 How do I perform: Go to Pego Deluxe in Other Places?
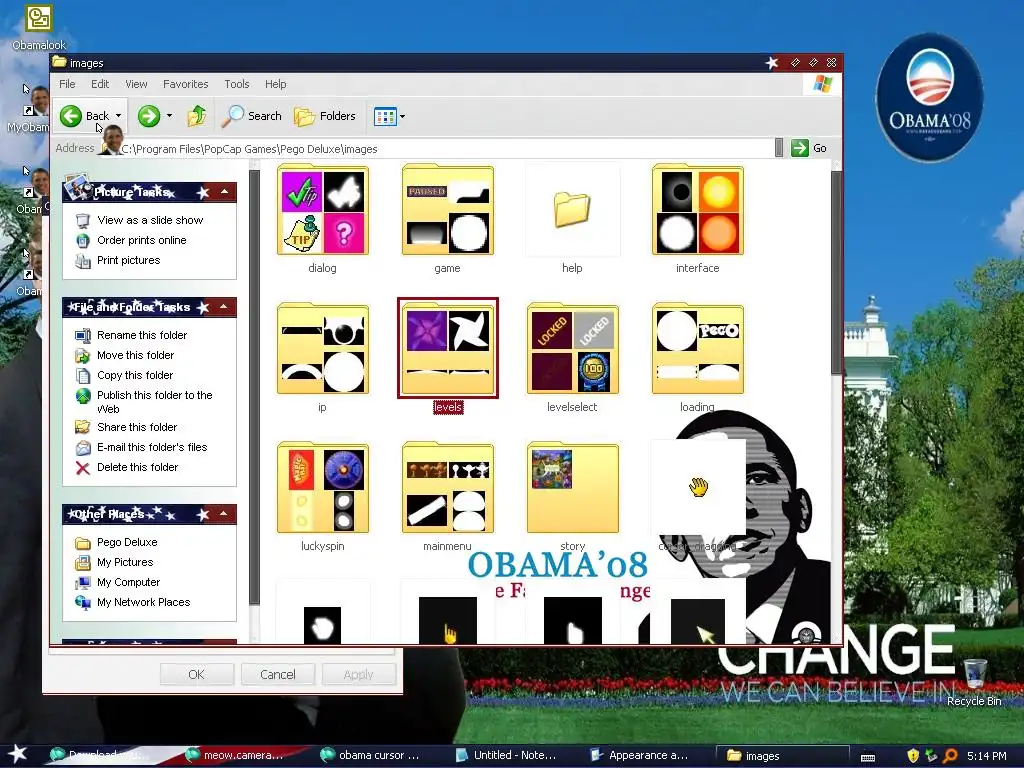(x=127, y=543)
